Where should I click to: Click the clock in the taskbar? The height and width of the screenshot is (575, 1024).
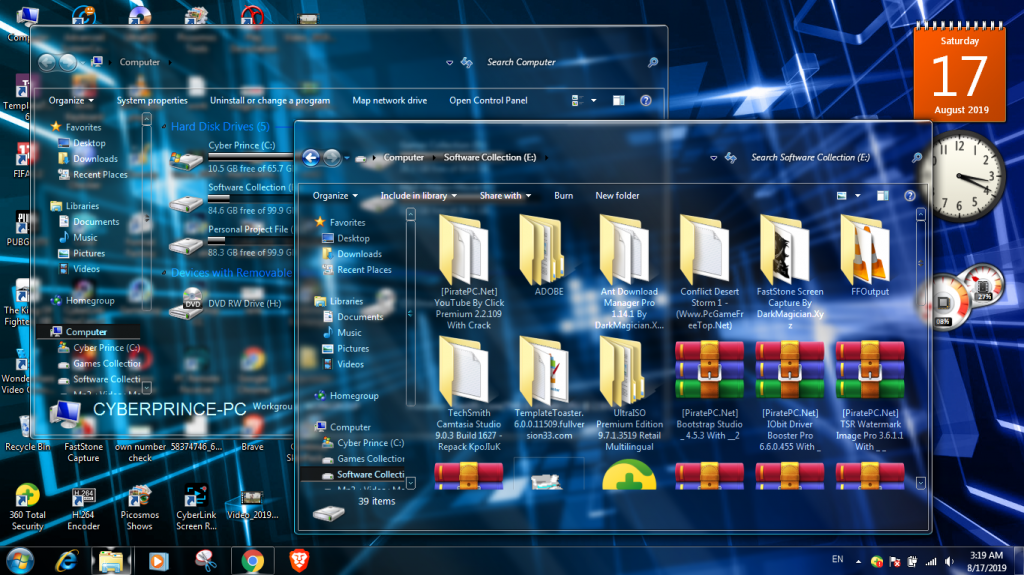point(986,561)
